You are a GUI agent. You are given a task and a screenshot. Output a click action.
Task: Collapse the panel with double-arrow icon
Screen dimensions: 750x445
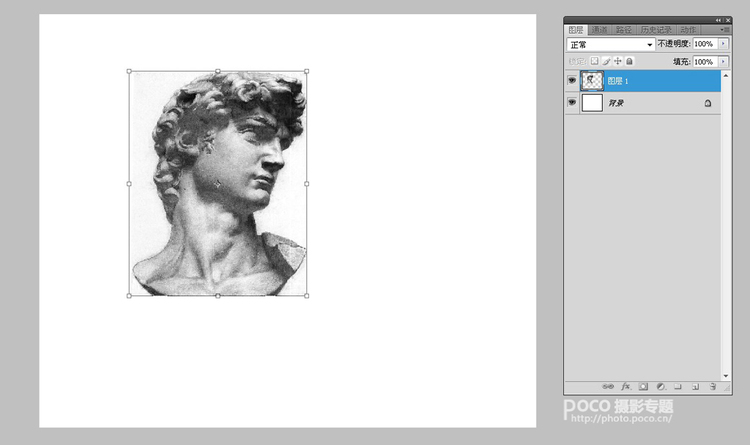718,20
